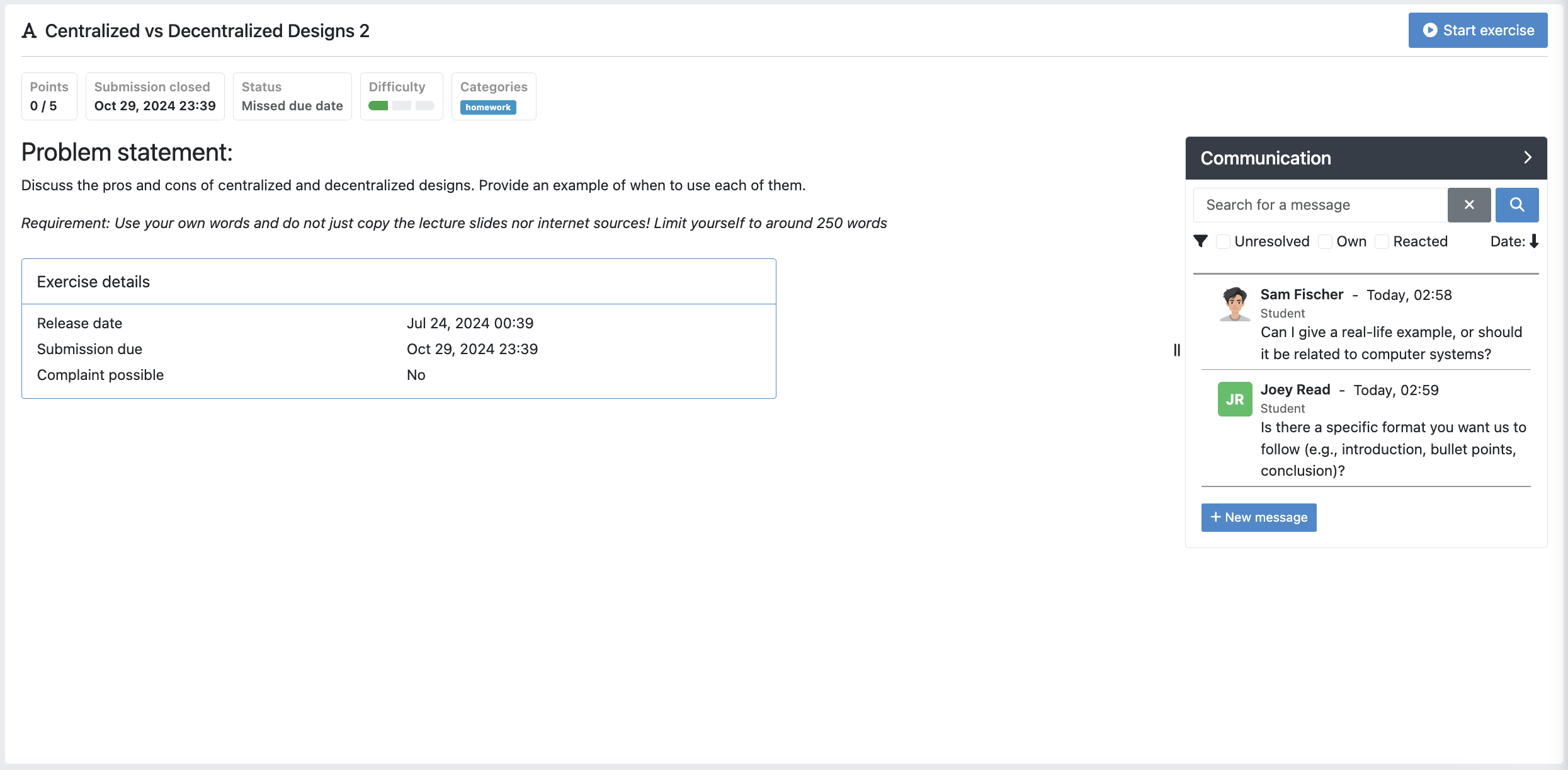1568x770 pixels.
Task: Click the green difficulty level bar
Action: pyautogui.click(x=378, y=106)
